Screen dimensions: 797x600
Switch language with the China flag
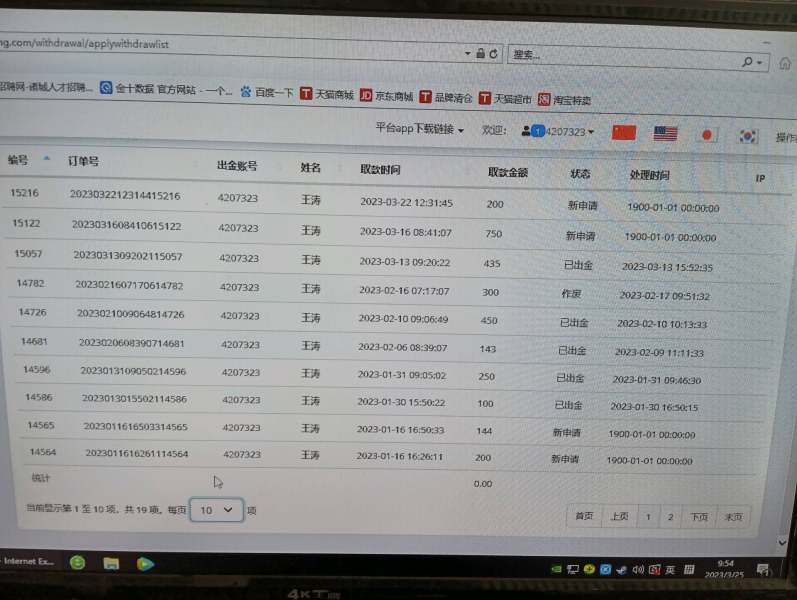(624, 133)
